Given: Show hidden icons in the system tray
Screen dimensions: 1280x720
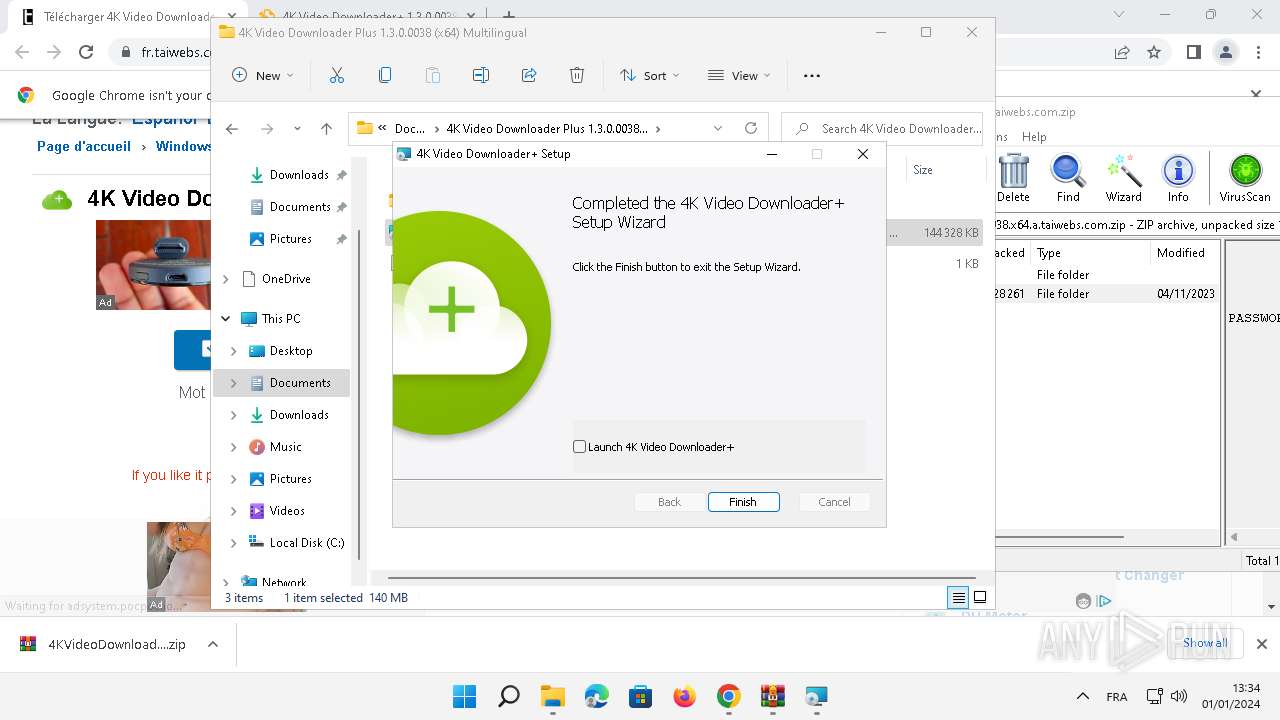Looking at the screenshot, I should (1082, 696).
